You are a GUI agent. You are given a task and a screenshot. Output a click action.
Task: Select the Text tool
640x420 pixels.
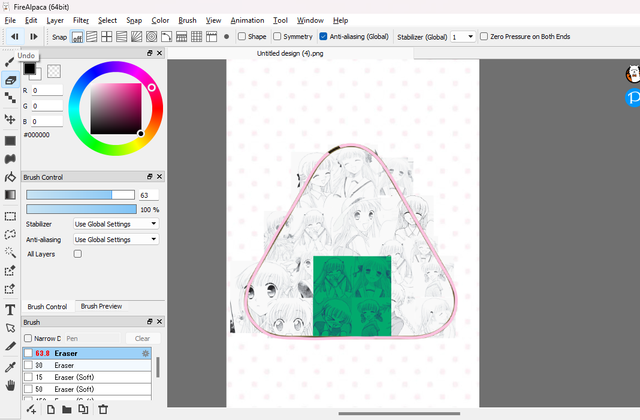pyautogui.click(x=10, y=310)
